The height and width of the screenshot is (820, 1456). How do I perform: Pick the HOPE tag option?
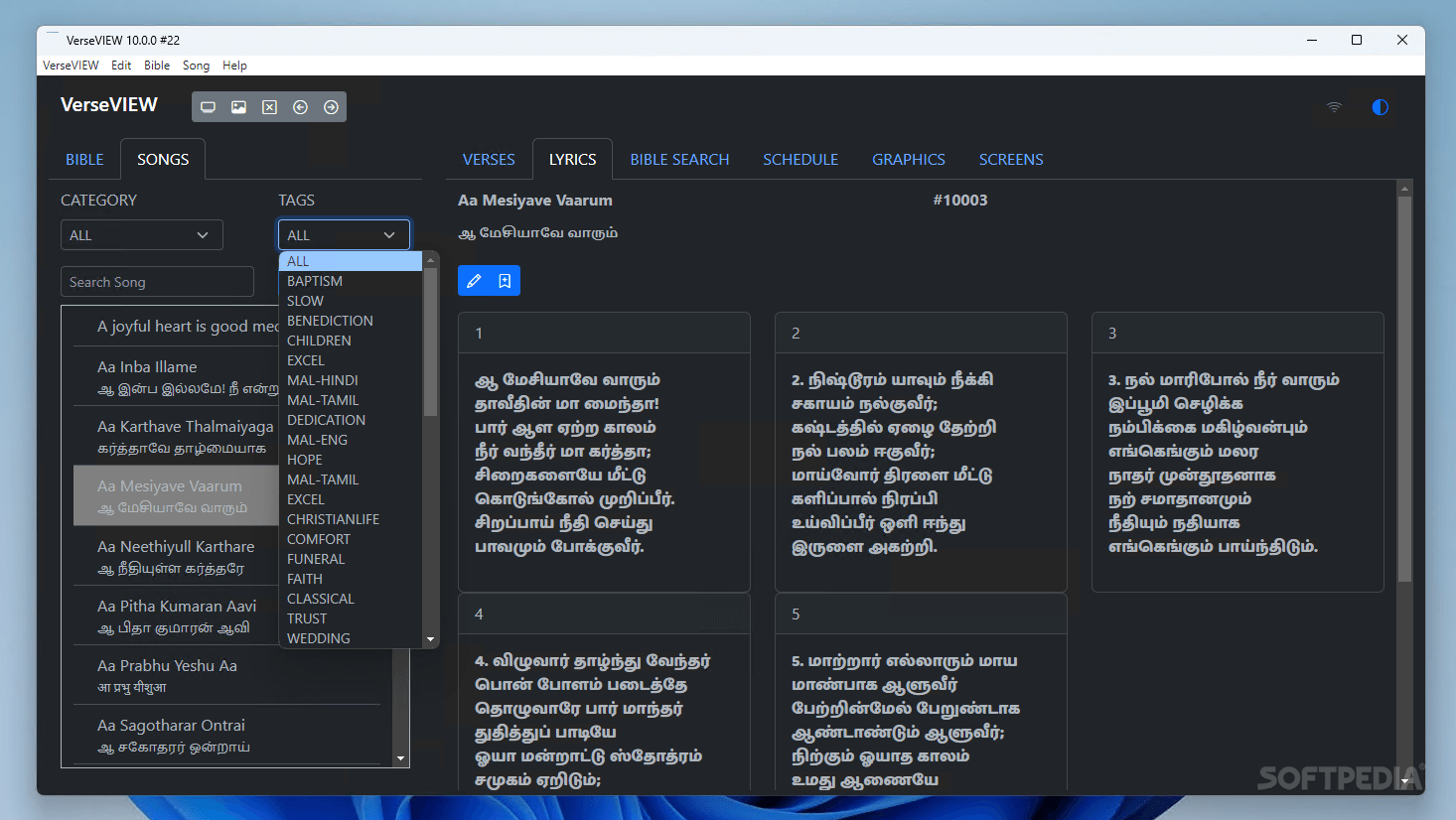click(351, 460)
